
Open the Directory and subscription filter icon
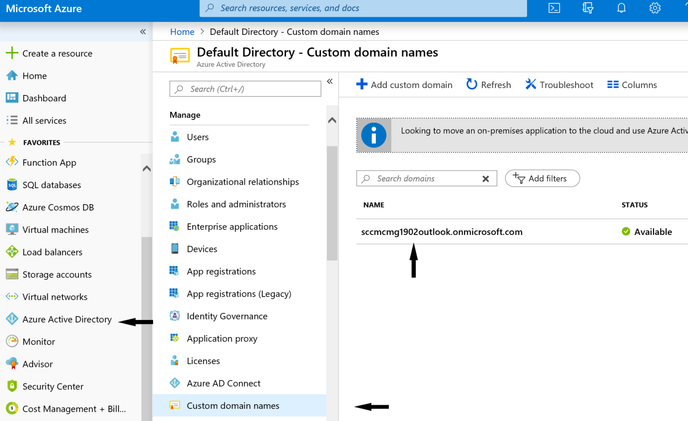pos(588,8)
